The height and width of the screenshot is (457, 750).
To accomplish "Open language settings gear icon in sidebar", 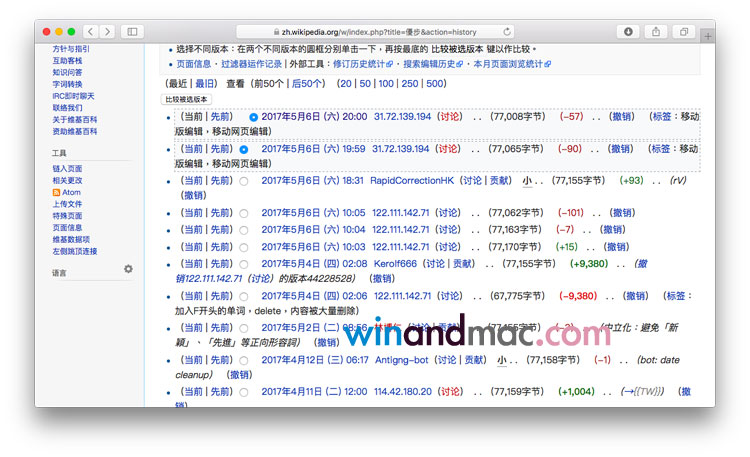I will pos(128,269).
